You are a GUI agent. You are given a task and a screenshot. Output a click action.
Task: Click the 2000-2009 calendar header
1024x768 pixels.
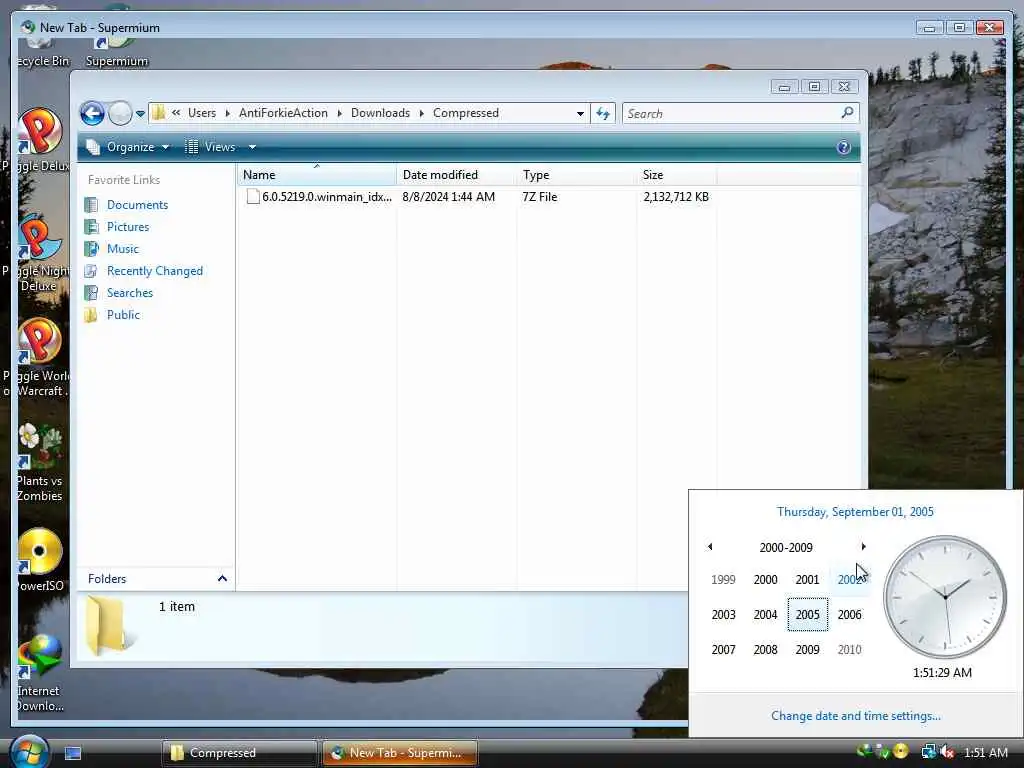[x=786, y=547]
